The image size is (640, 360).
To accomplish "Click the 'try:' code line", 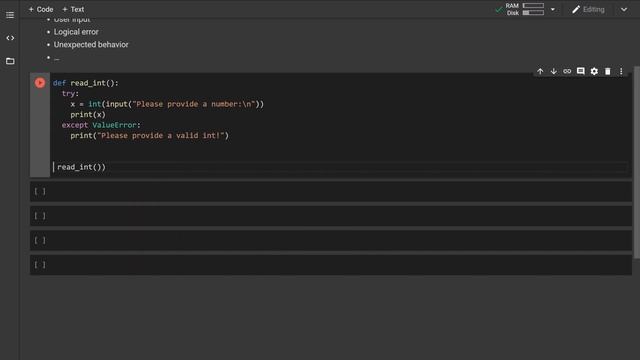I will pyautogui.click(x=70, y=93).
